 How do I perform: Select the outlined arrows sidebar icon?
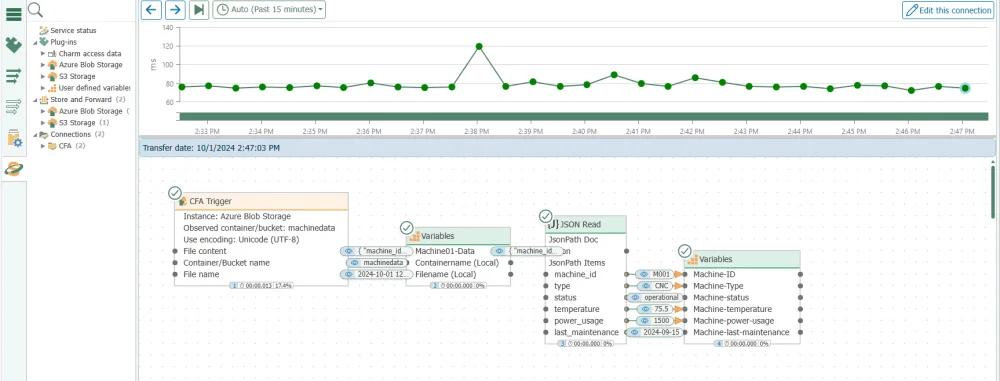tap(13, 107)
